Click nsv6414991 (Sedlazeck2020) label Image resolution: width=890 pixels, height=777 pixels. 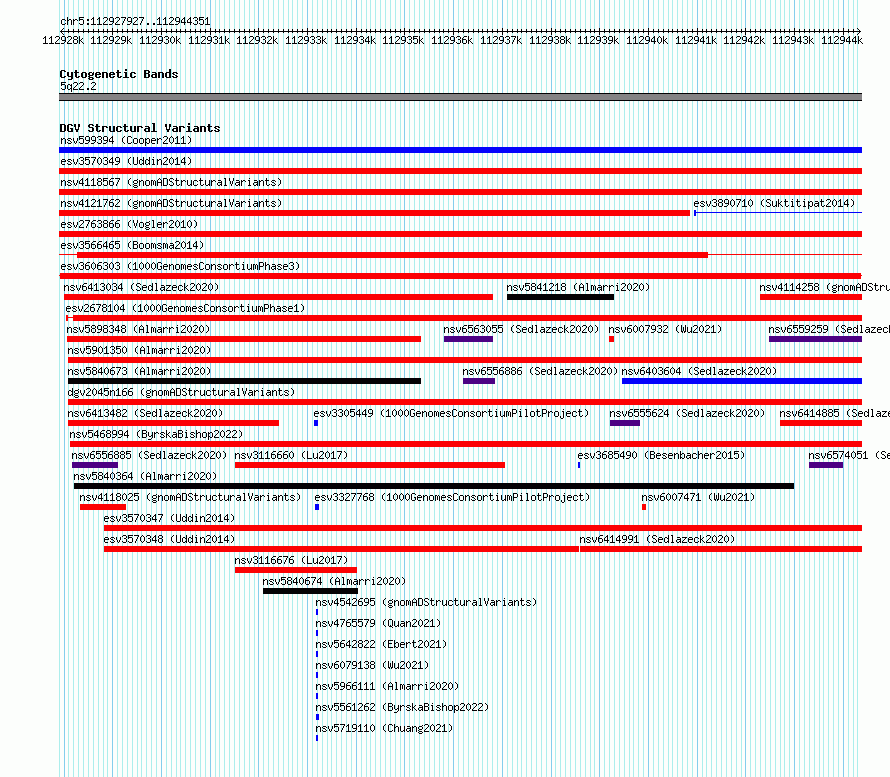(x=657, y=539)
